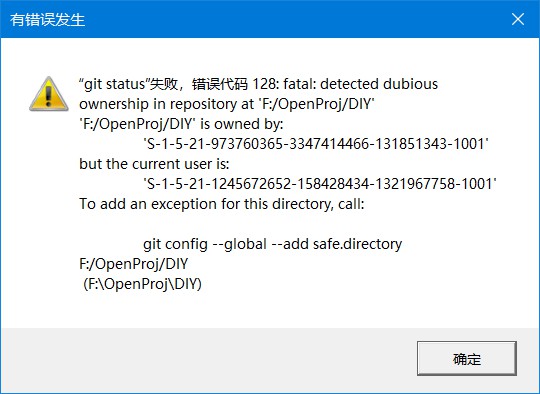Click the gray footer area beside 确定
Image resolution: width=540 pixels, height=394 pixels.
pyautogui.click(x=207, y=360)
